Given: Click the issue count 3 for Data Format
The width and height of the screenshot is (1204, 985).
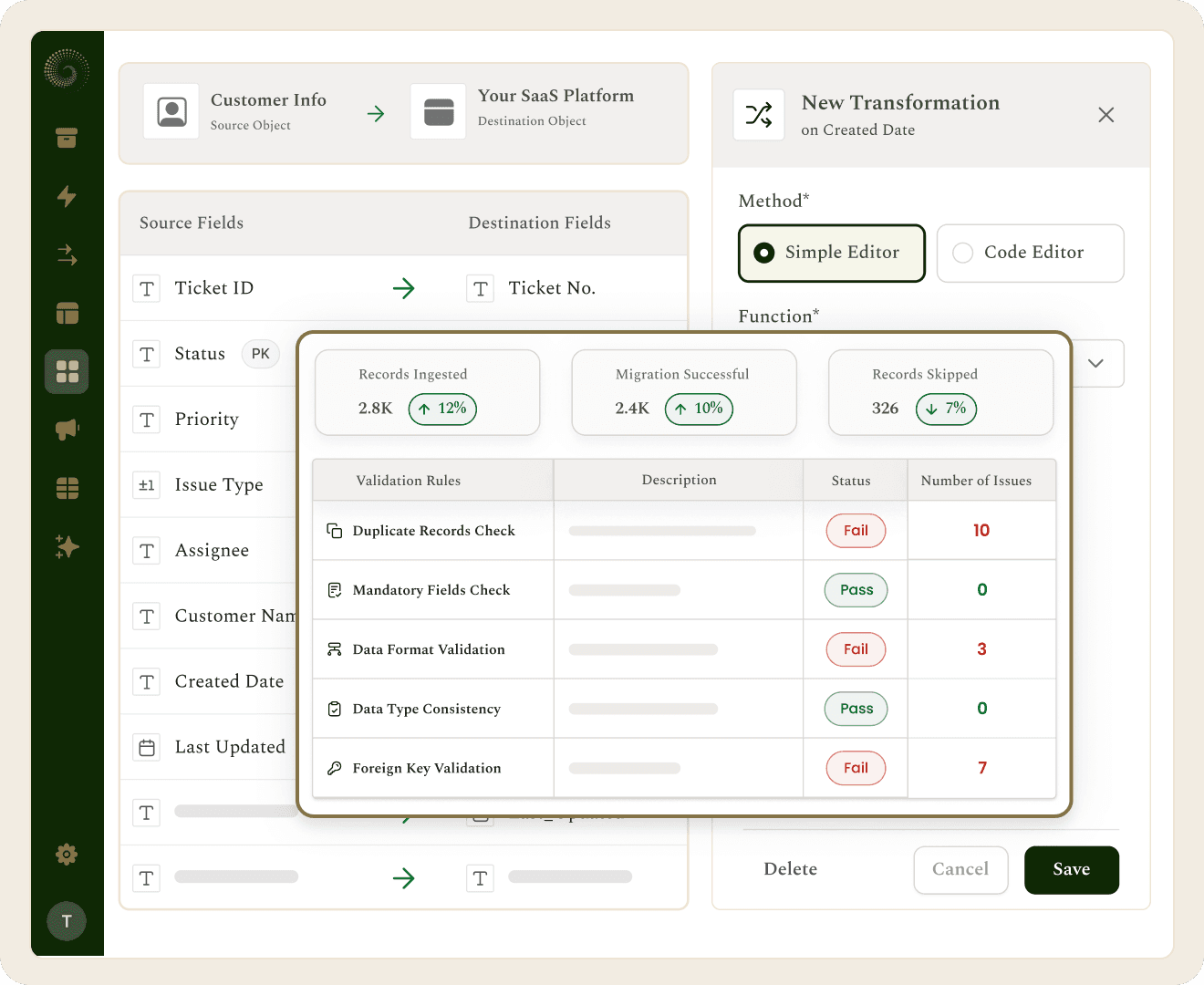Looking at the screenshot, I should coord(982,649).
